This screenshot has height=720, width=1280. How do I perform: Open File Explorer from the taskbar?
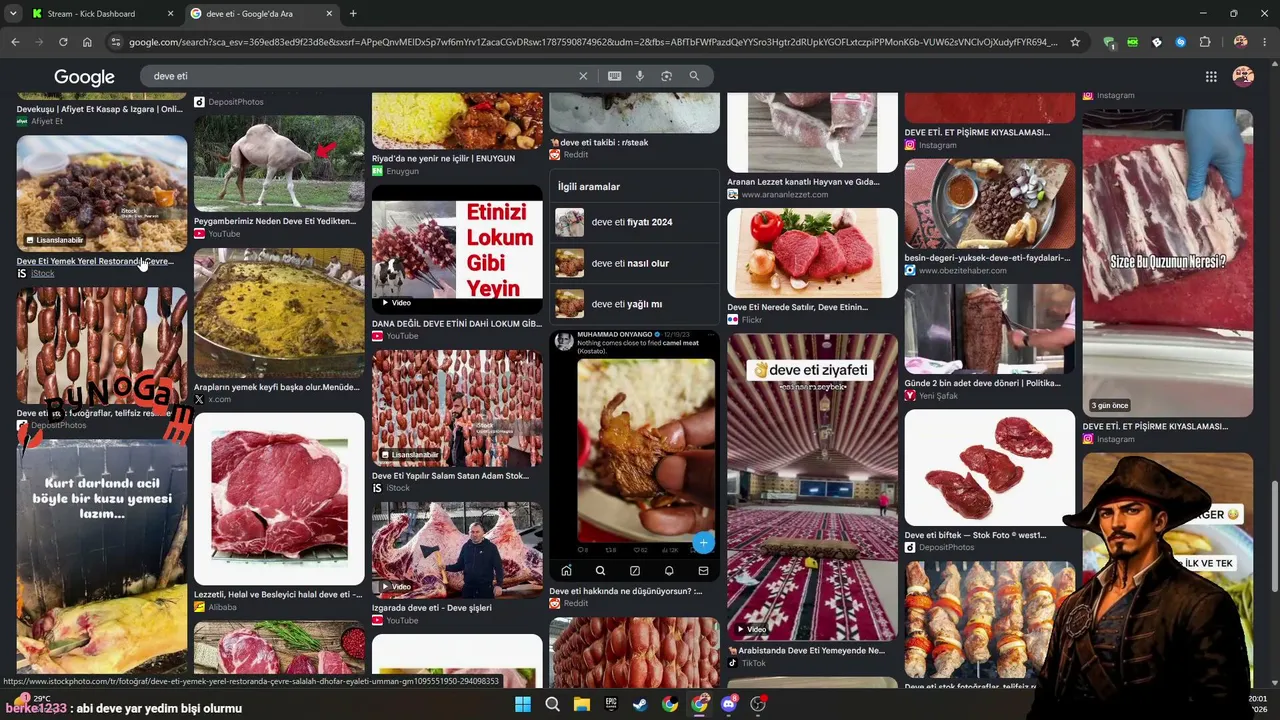[581, 704]
